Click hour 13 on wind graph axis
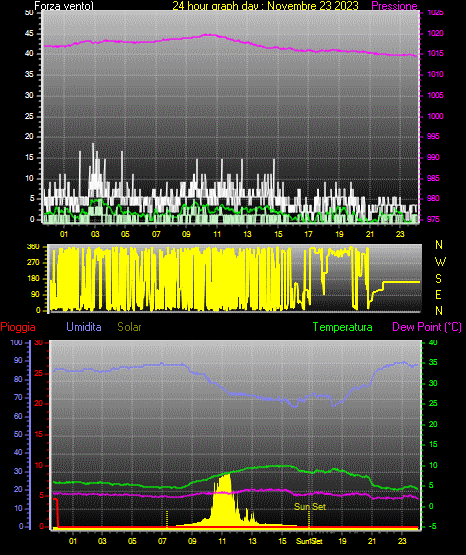Screen dimensions: 466x555 (247, 234)
